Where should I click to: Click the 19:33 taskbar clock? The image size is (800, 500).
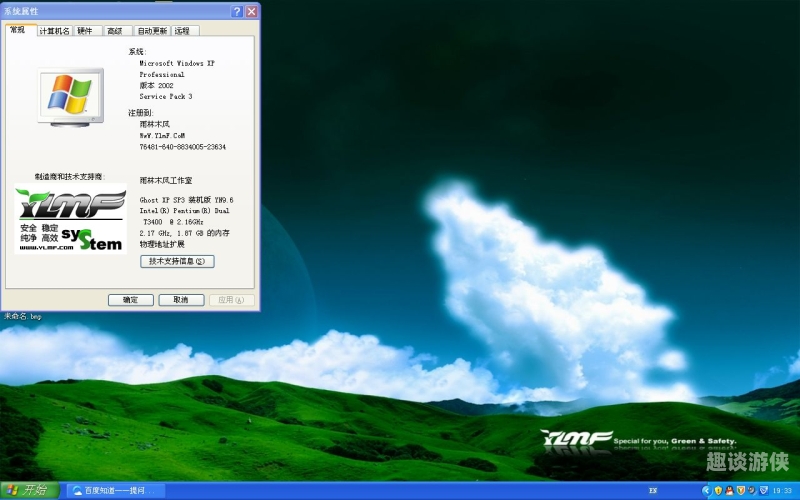[x=783, y=491]
